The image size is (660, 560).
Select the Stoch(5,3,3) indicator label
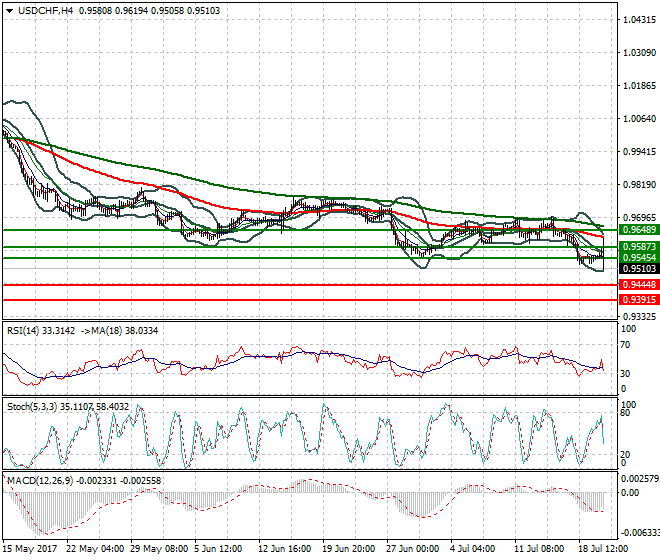(32, 407)
